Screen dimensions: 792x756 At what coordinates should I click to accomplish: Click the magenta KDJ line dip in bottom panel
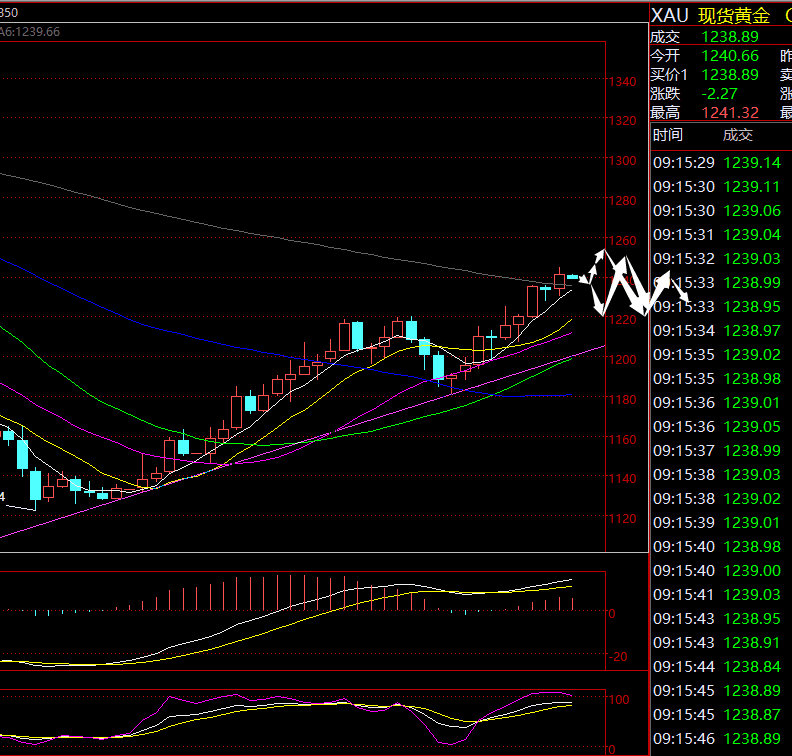point(438,738)
